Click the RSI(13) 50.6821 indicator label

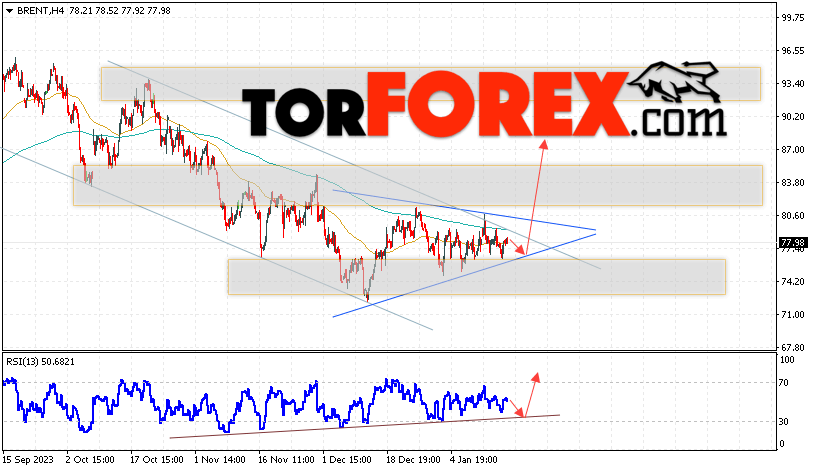40,362
